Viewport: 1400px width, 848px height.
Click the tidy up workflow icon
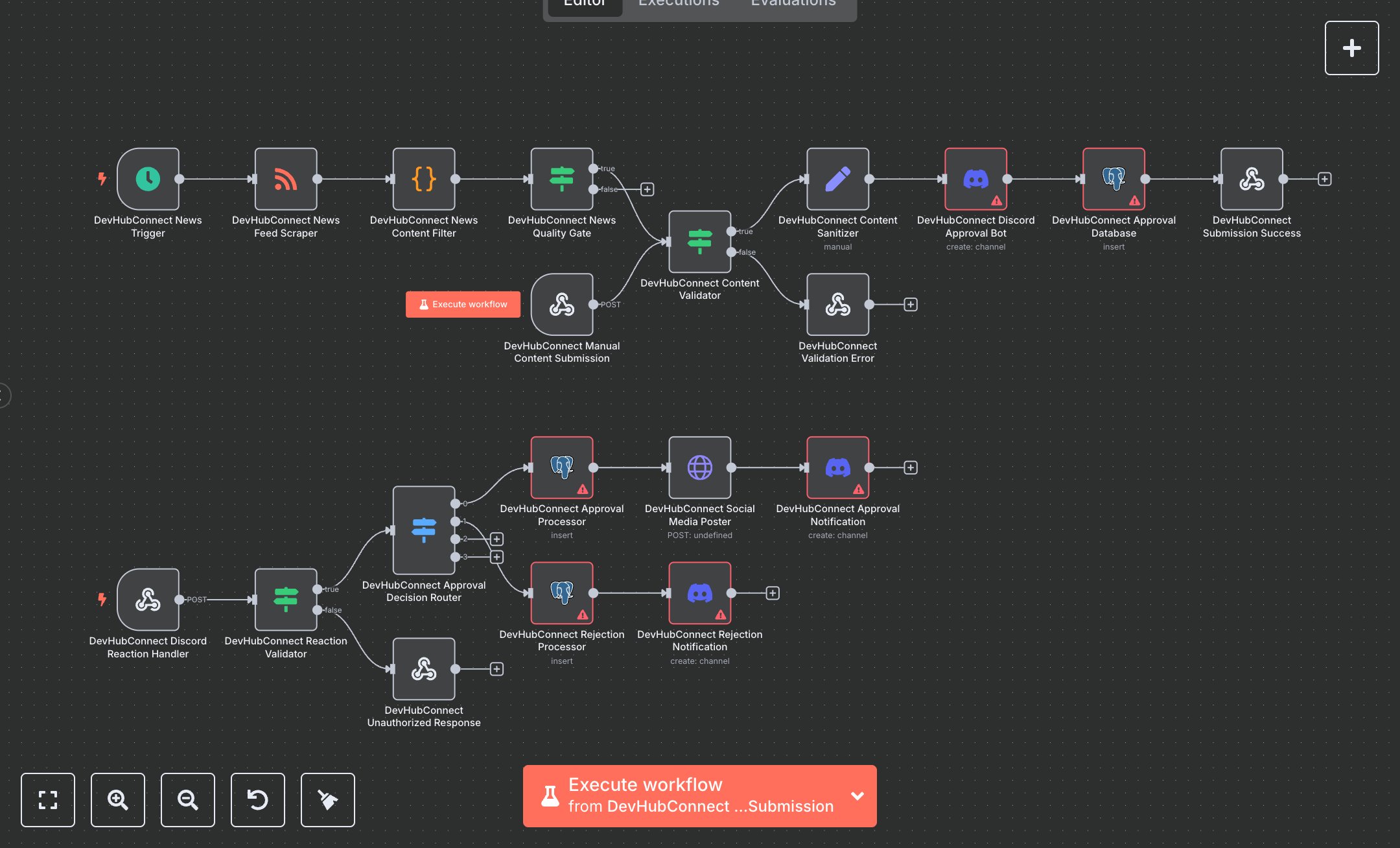click(x=327, y=800)
